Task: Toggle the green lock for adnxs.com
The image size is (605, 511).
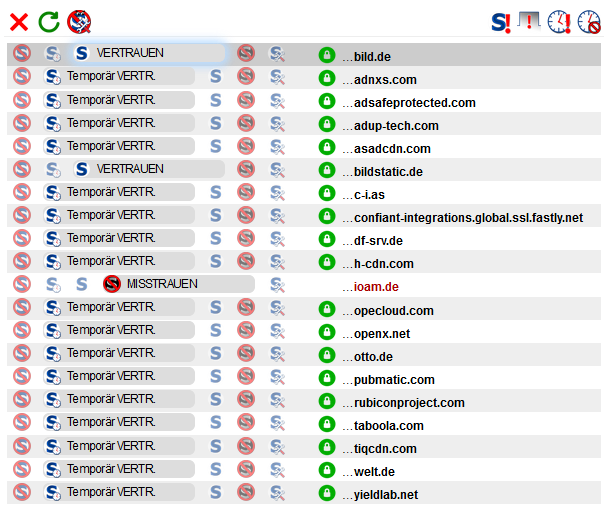Action: coord(327,78)
